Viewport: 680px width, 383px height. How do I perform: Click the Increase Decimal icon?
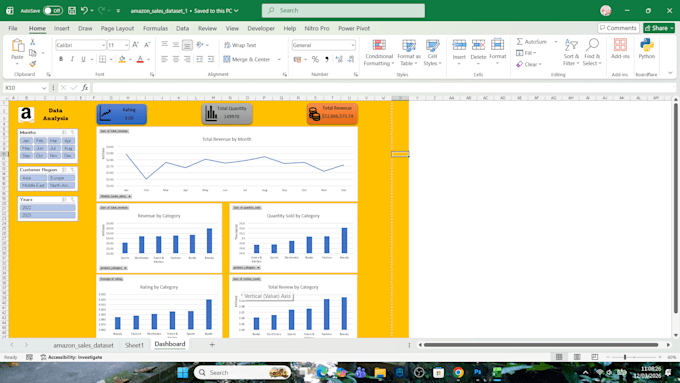click(x=339, y=59)
